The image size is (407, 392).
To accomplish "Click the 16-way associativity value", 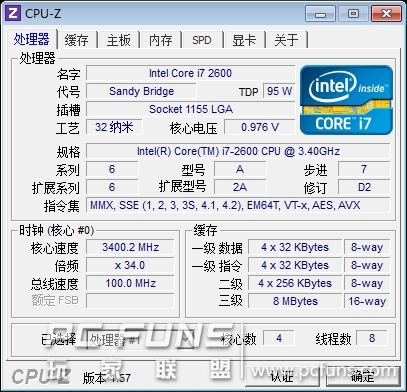I will [x=367, y=301].
